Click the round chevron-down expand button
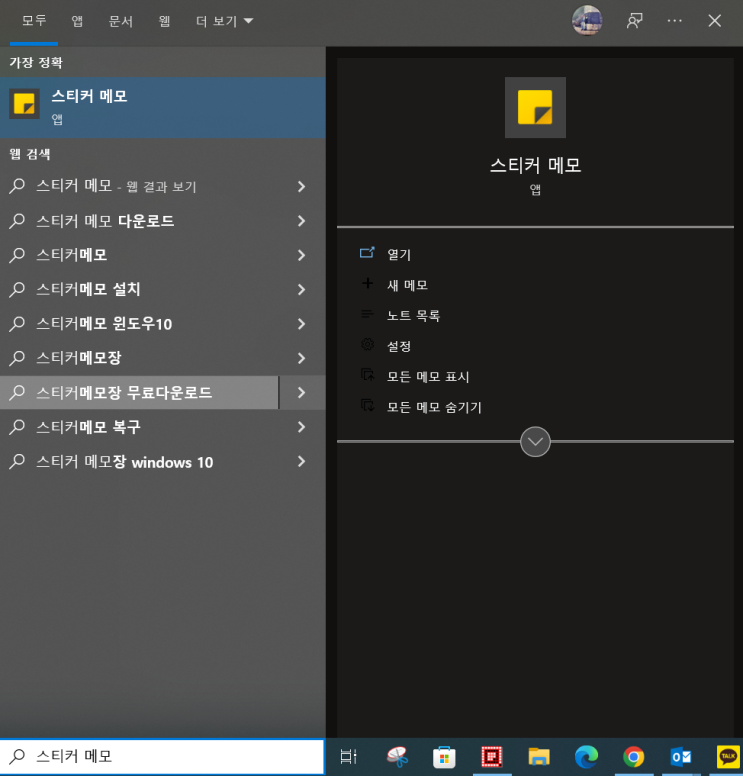 [535, 441]
